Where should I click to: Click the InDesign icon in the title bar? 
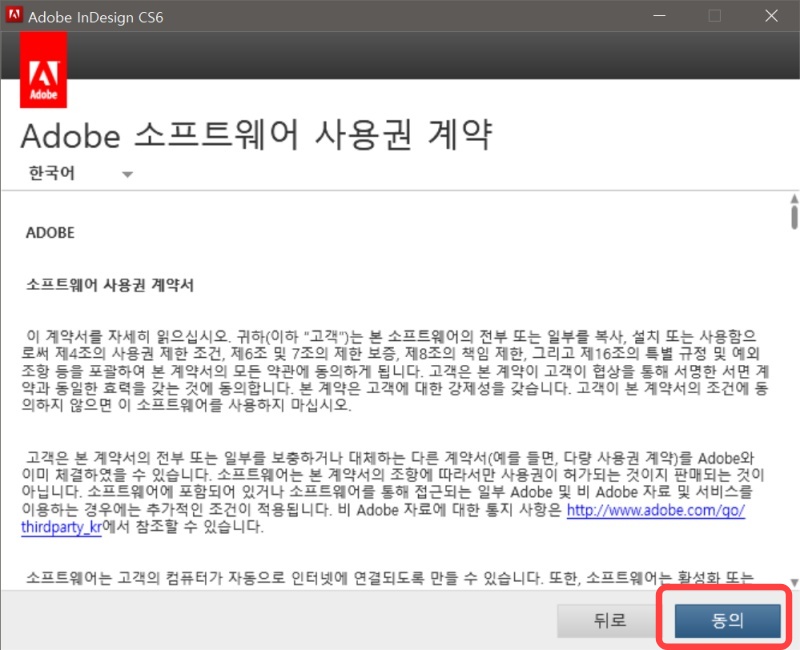point(14,16)
